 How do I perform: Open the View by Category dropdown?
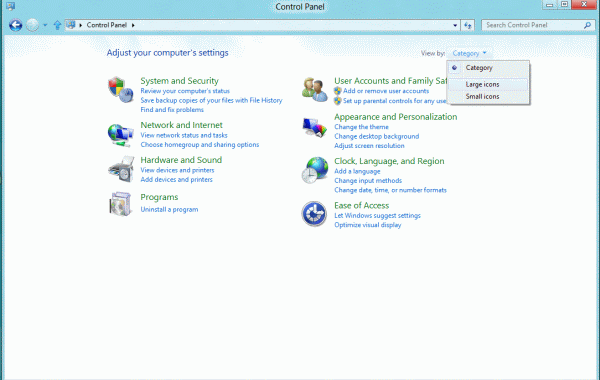click(469, 53)
